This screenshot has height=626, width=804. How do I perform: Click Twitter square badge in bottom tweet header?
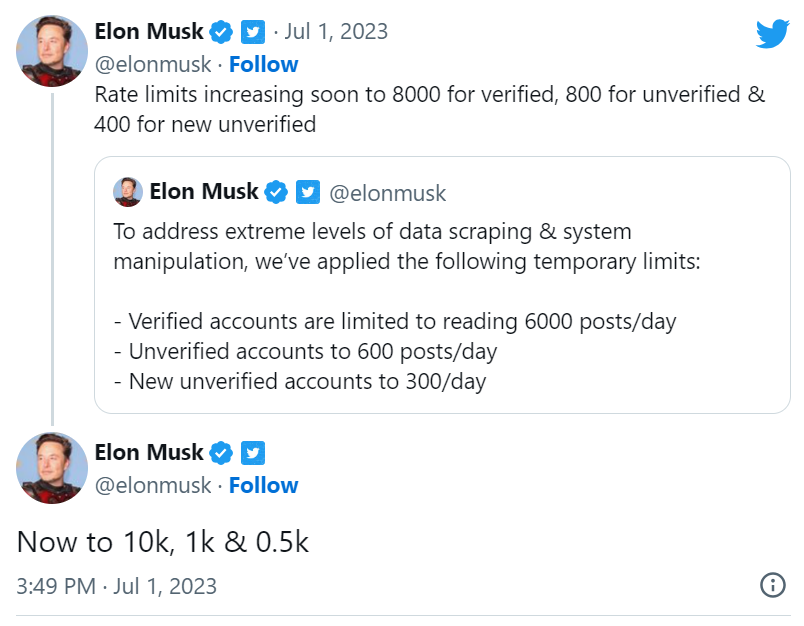[x=253, y=453]
